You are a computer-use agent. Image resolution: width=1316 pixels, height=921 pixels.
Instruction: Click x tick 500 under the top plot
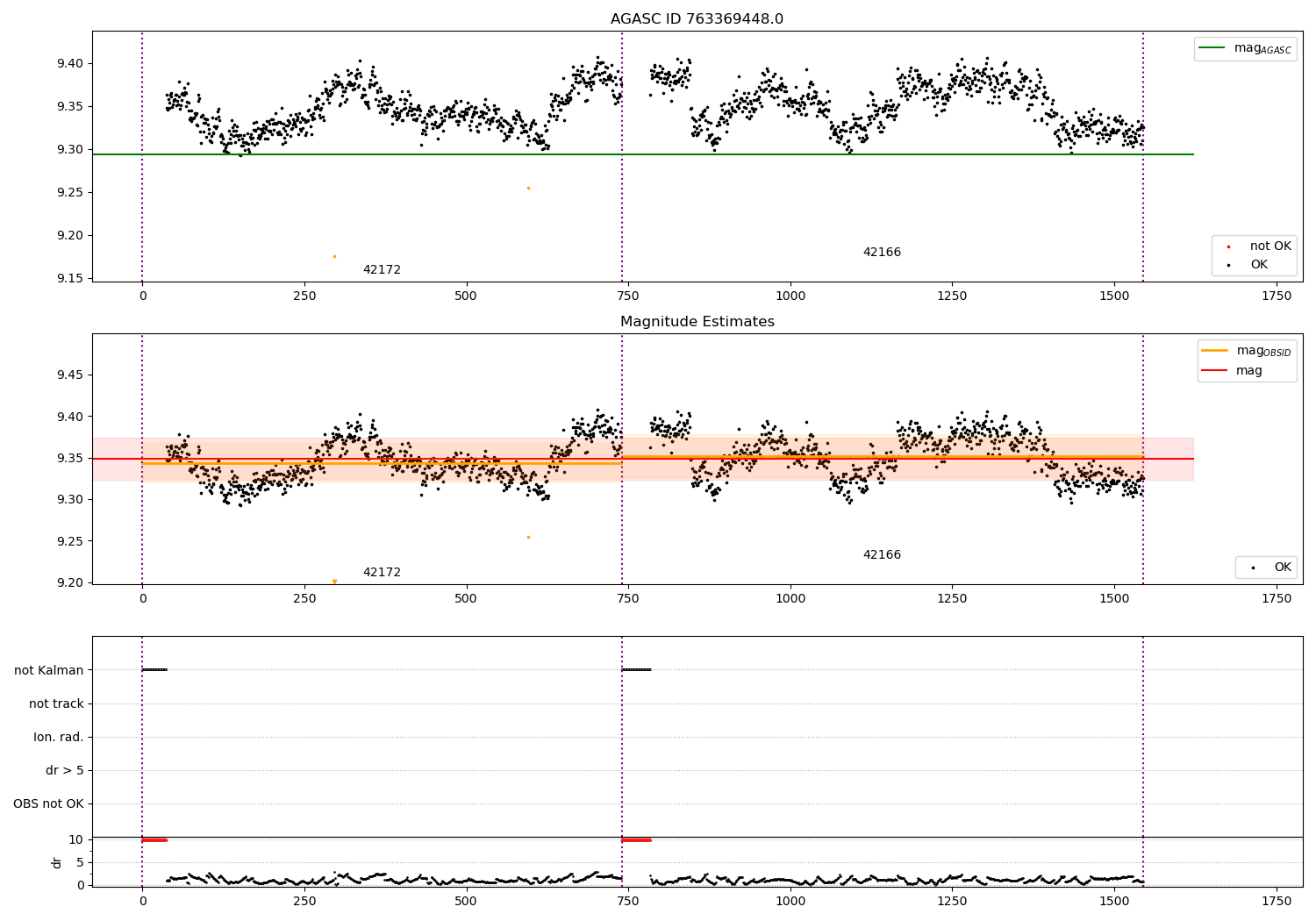[466, 296]
